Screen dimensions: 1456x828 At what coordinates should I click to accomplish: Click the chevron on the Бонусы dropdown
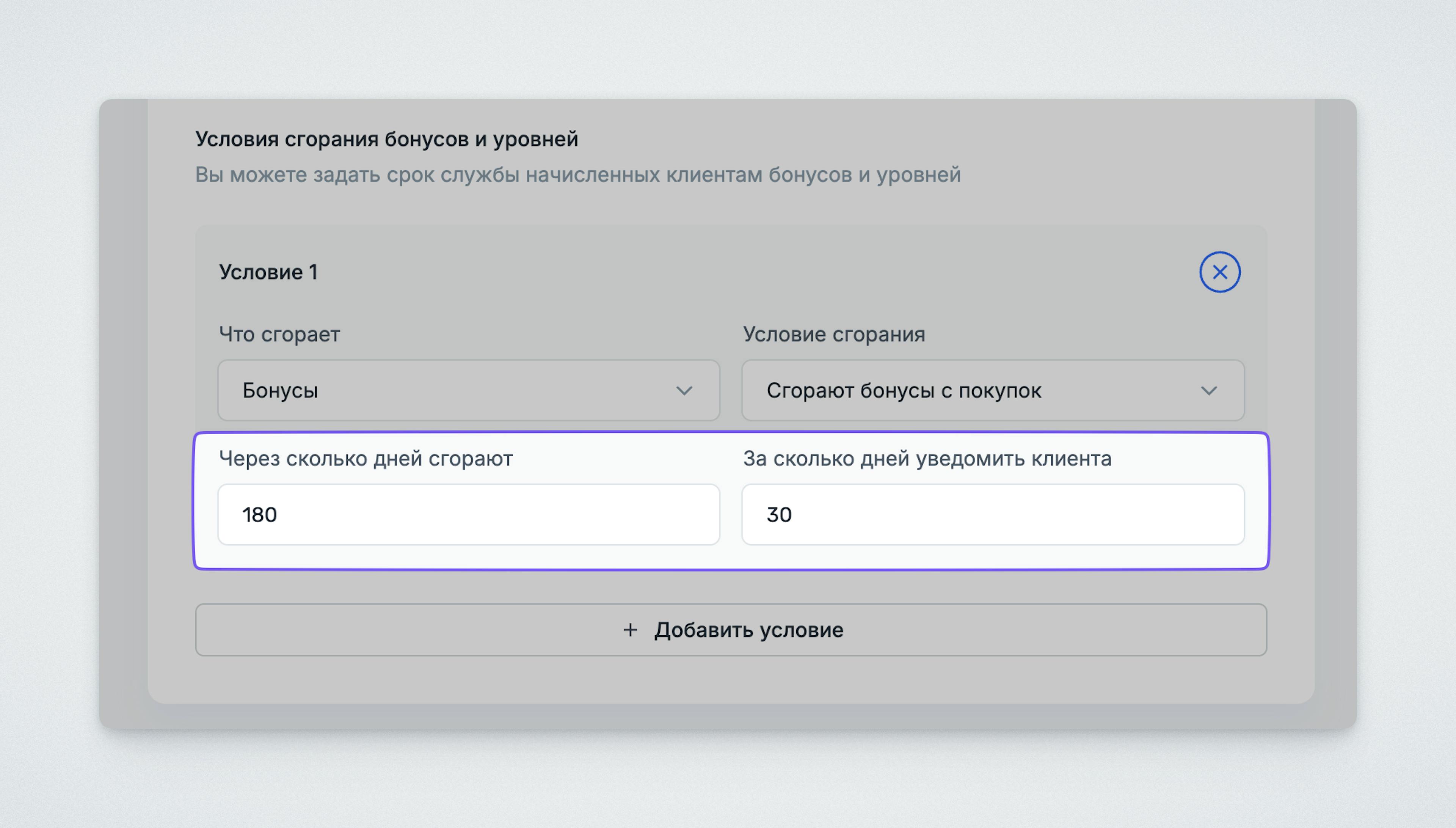pyautogui.click(x=684, y=391)
